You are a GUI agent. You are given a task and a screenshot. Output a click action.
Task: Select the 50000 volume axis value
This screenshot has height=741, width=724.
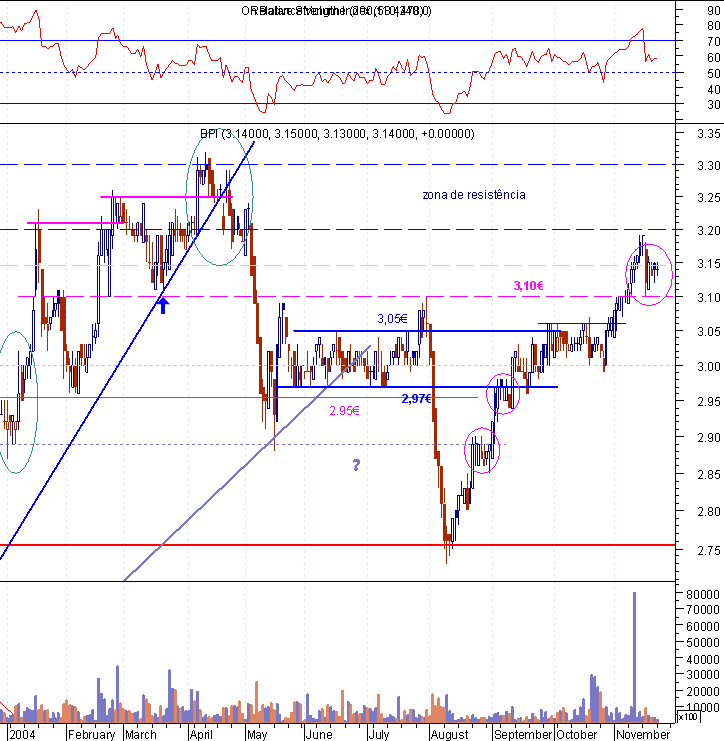(x=703, y=643)
